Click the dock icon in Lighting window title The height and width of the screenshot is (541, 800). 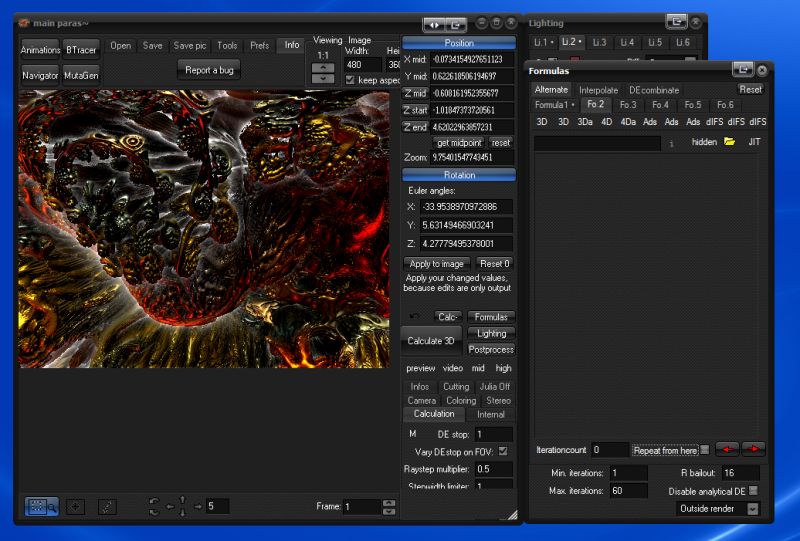pyautogui.click(x=676, y=21)
